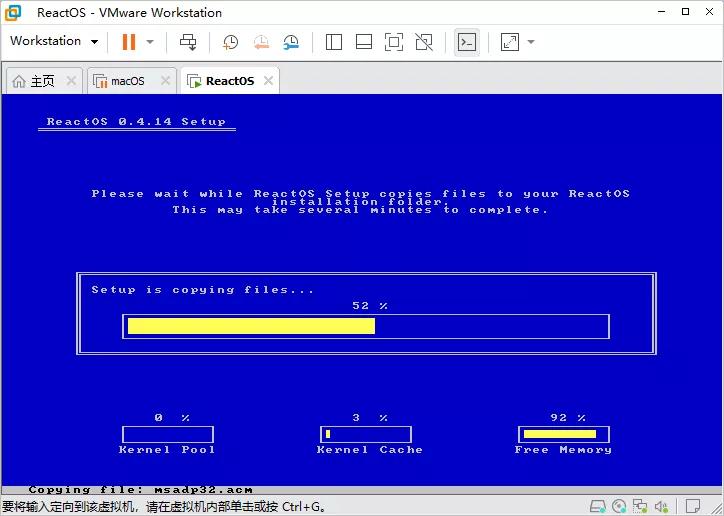Send Ctrl+Alt+Del to the virtual machine
The width and height of the screenshot is (724, 516).
188,42
